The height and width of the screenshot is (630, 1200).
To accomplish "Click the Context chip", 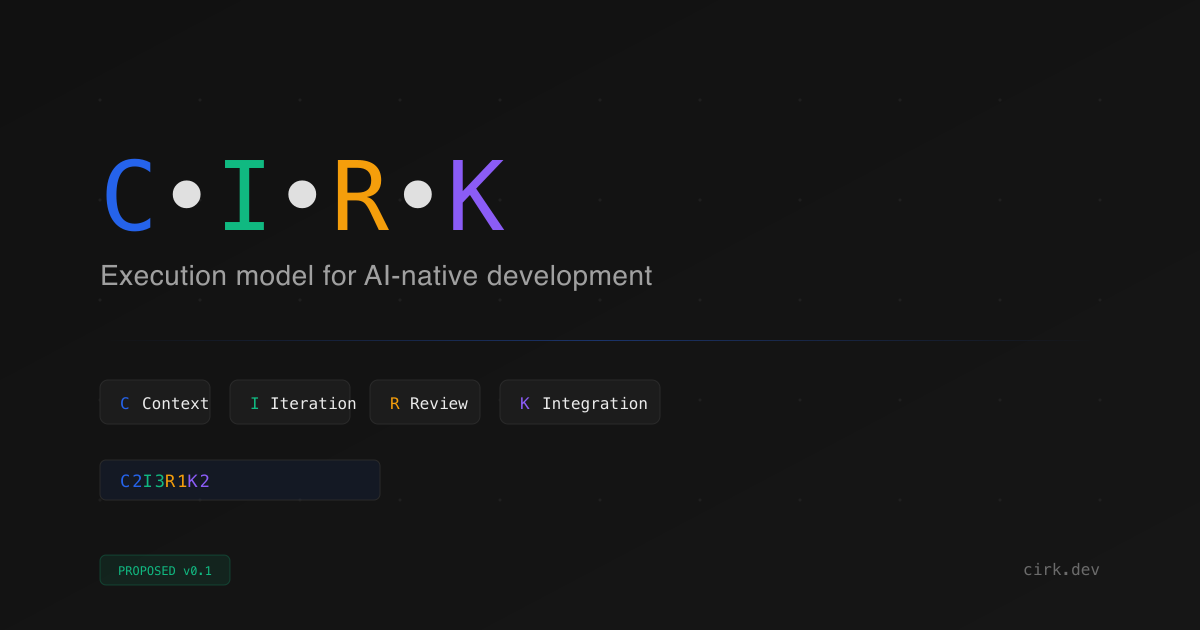I will point(155,402).
